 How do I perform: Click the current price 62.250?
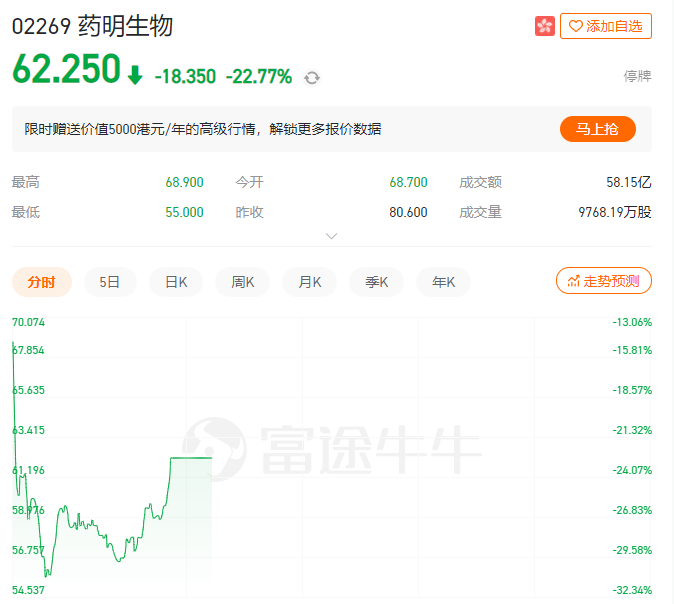coord(67,69)
